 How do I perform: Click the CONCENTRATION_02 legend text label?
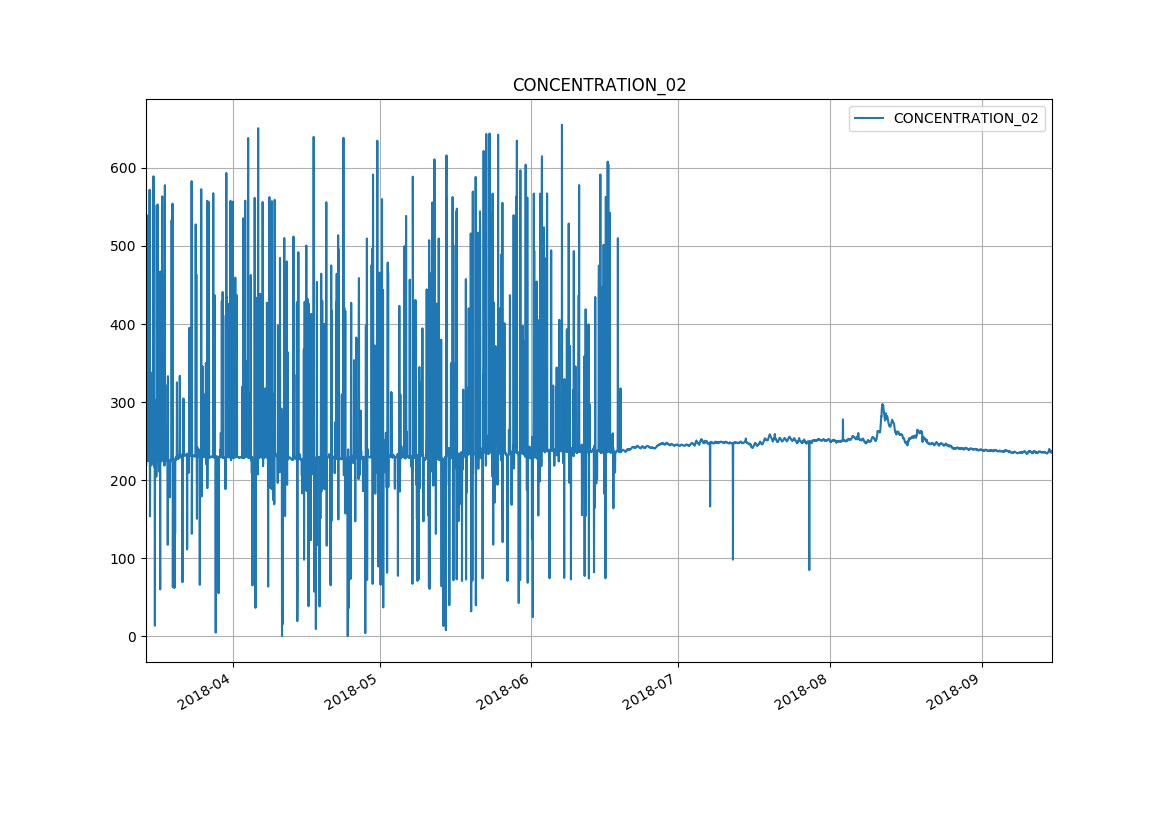pos(965,119)
